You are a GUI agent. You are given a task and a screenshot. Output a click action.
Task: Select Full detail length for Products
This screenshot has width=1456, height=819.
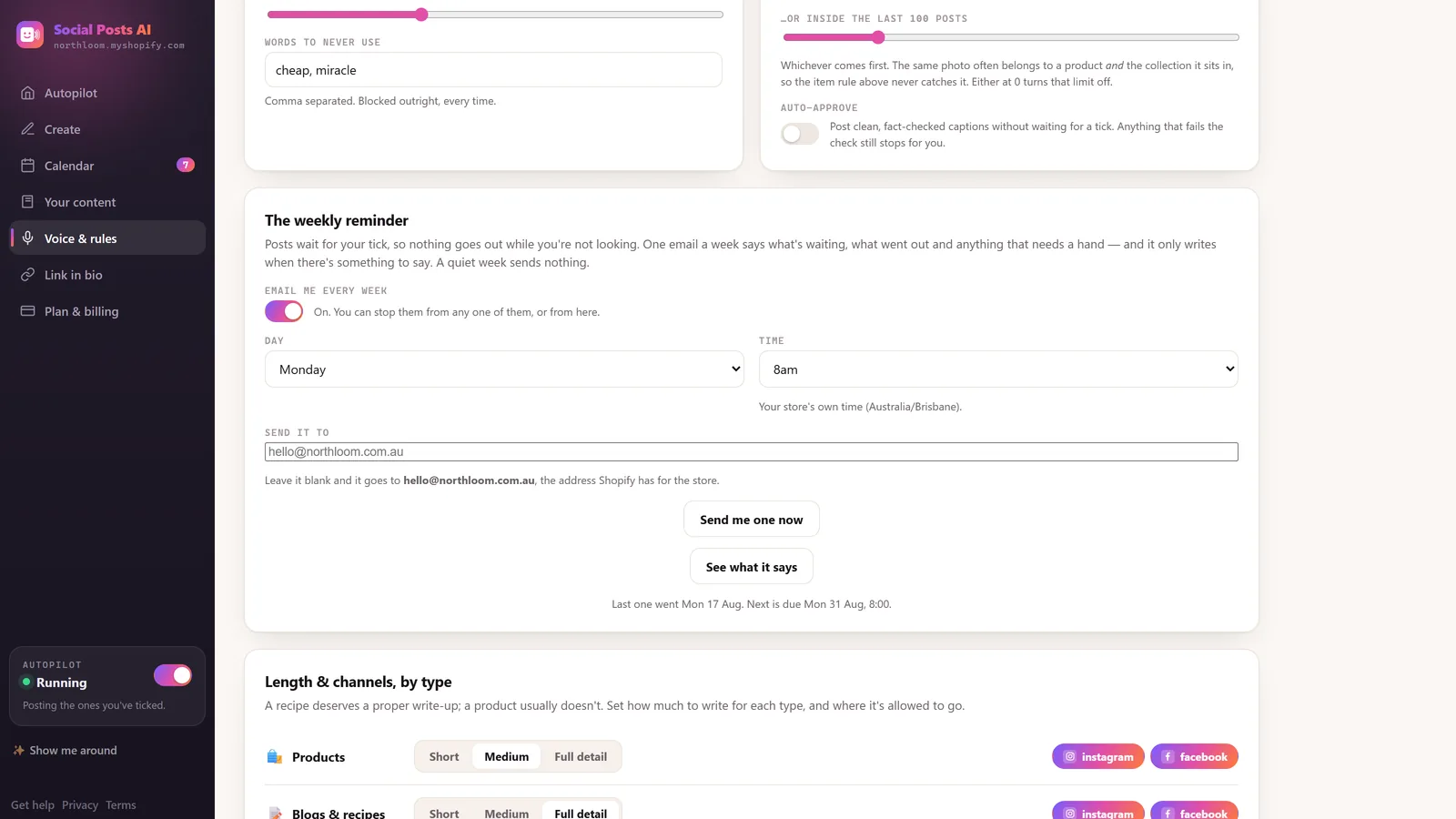coord(581,757)
